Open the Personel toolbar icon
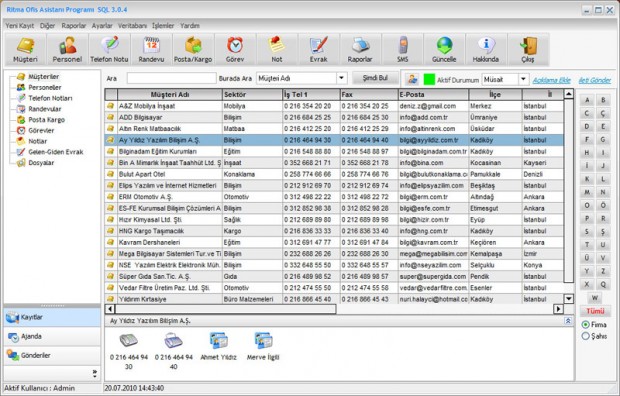 pos(67,49)
